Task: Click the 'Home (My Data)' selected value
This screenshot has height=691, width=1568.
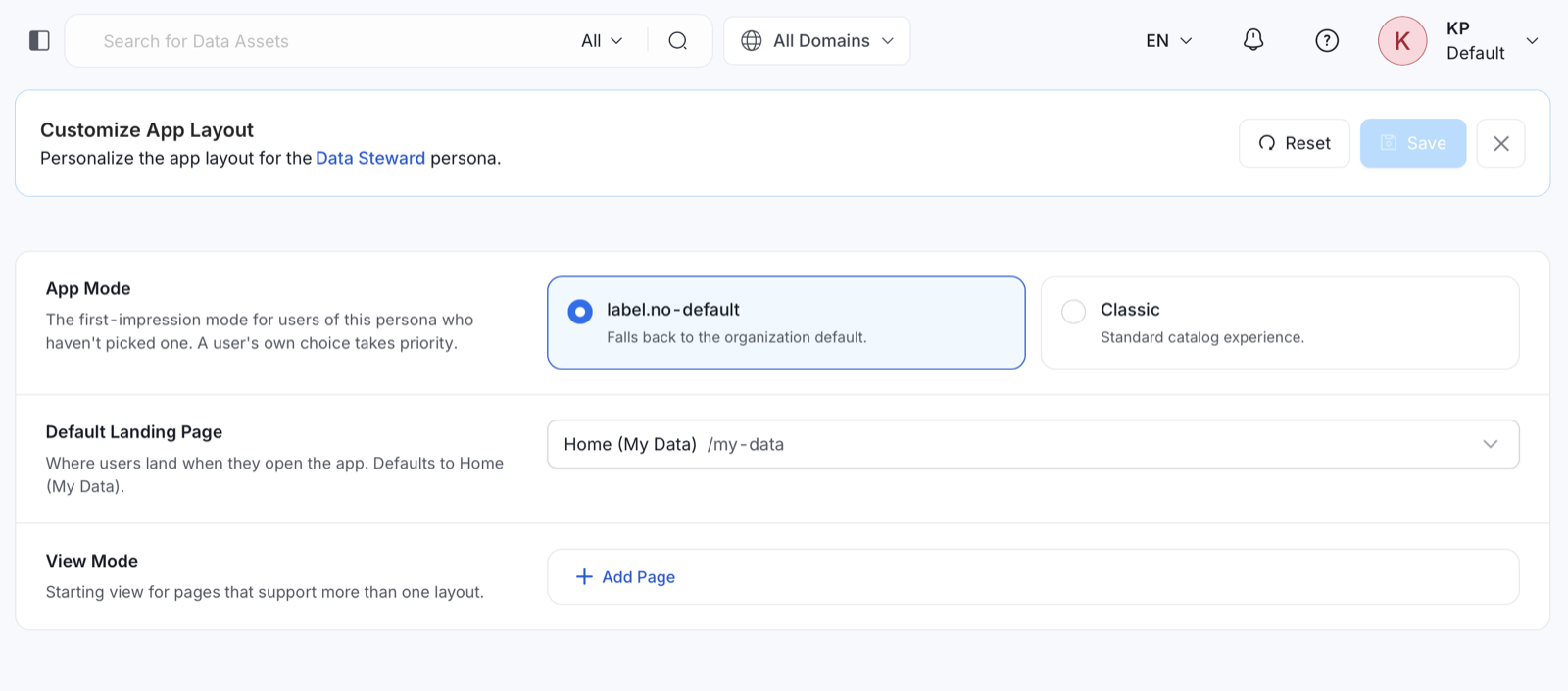Action: [x=630, y=444]
